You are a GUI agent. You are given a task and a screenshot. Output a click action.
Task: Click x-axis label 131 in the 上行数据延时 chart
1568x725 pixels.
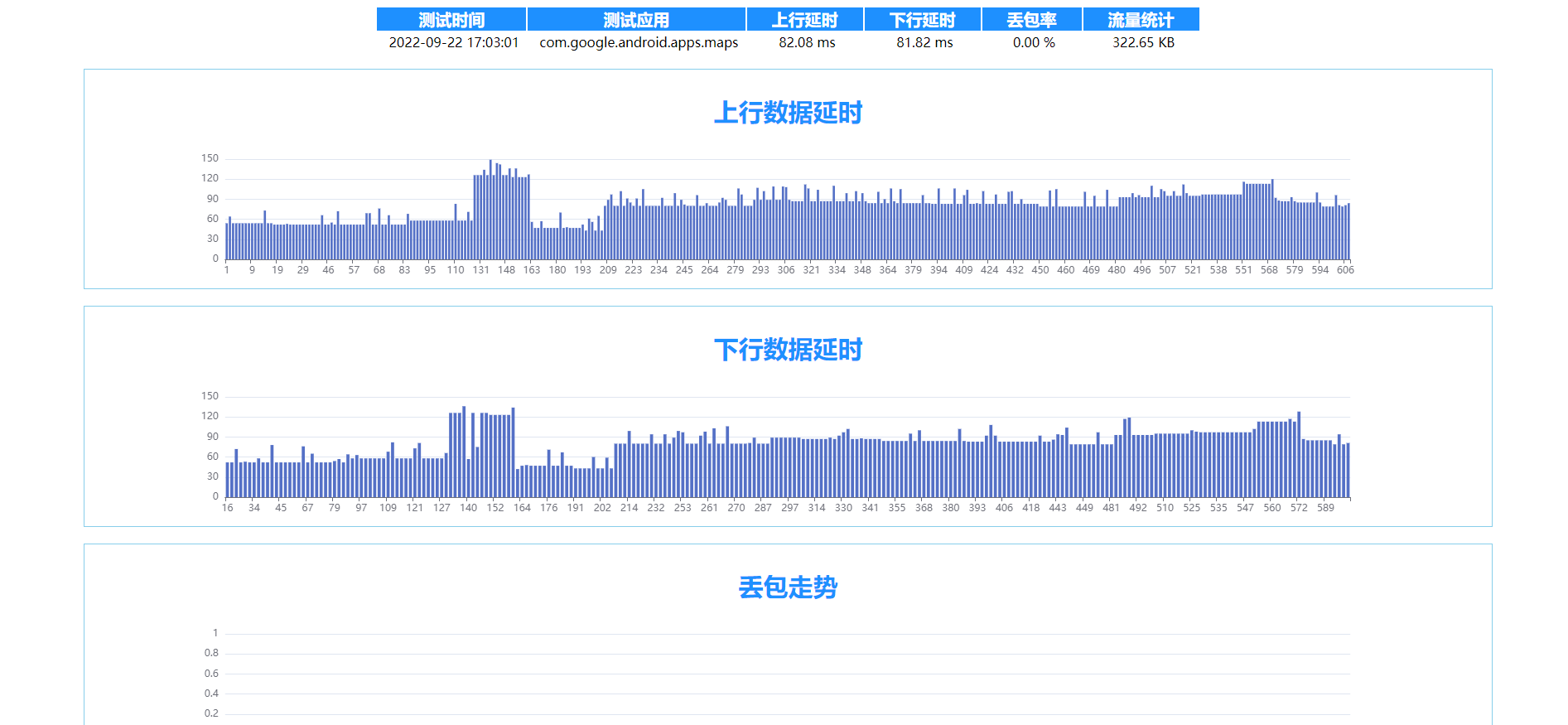(x=480, y=270)
